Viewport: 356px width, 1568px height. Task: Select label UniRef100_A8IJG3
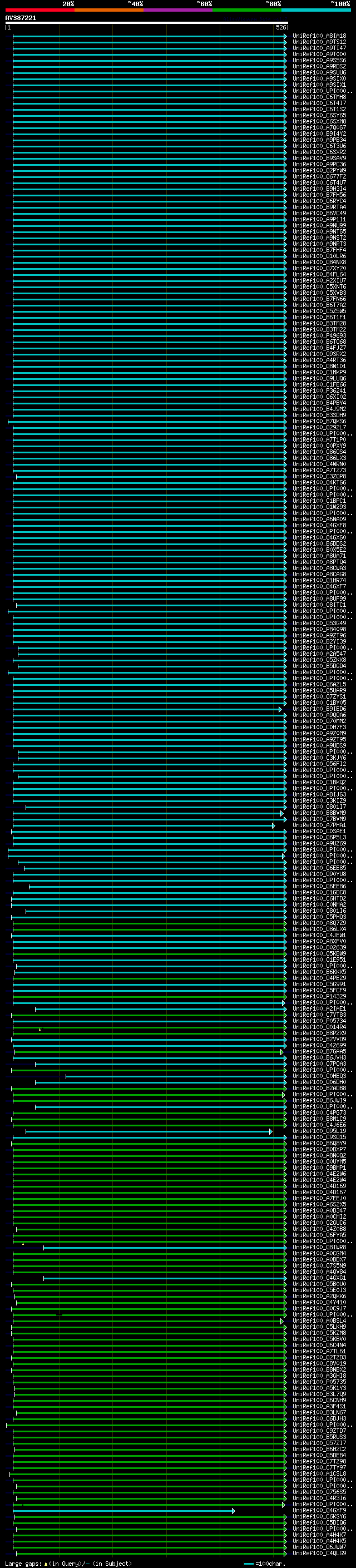click(319, 795)
